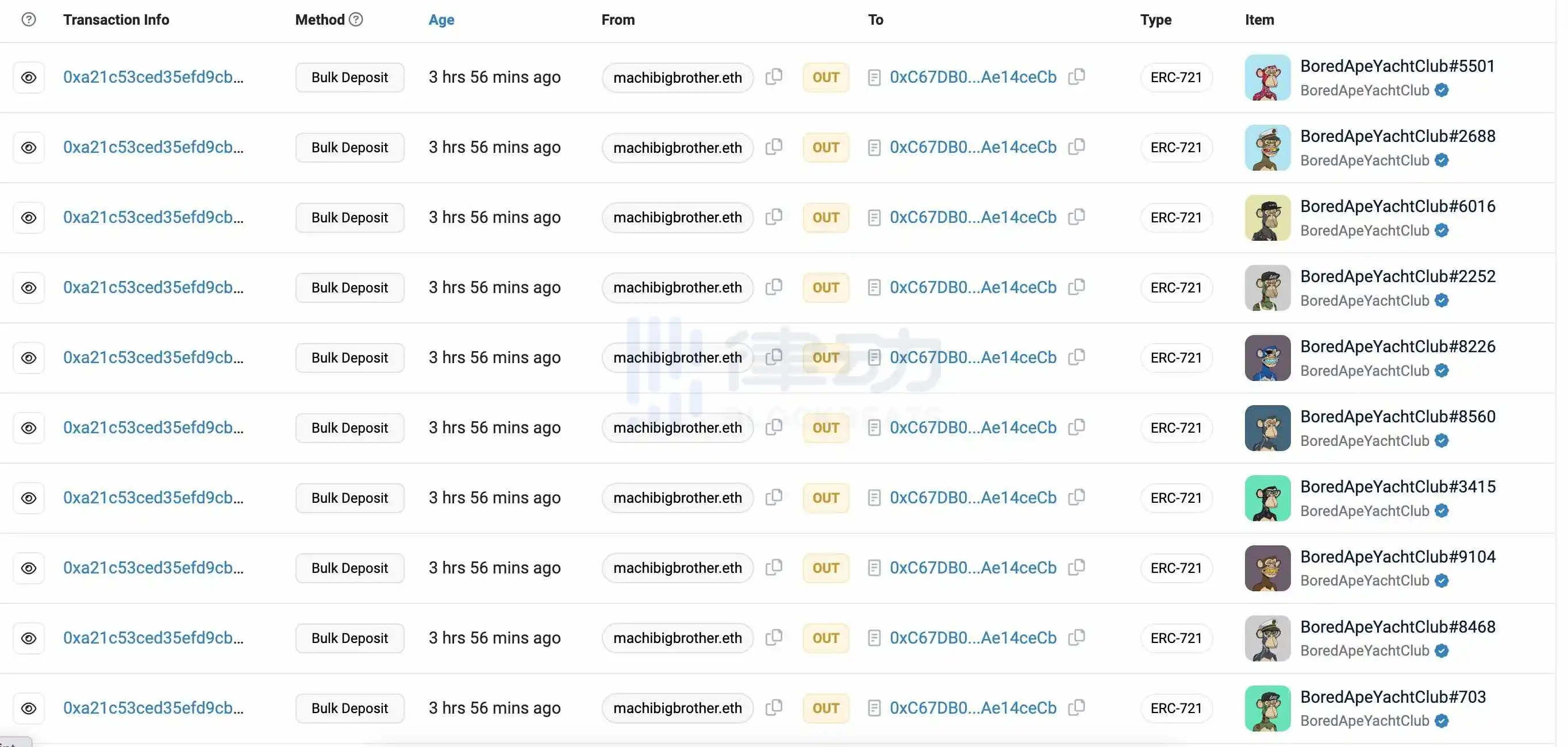
Task: Click '3 hrs 56 mins ago' in the #2252 row
Action: pyautogui.click(x=494, y=288)
